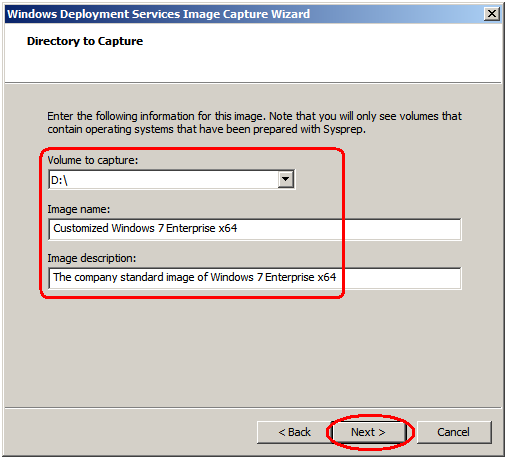Click the 'Image name:' label
Viewport: 507px width, 459px height.
(x=79, y=209)
